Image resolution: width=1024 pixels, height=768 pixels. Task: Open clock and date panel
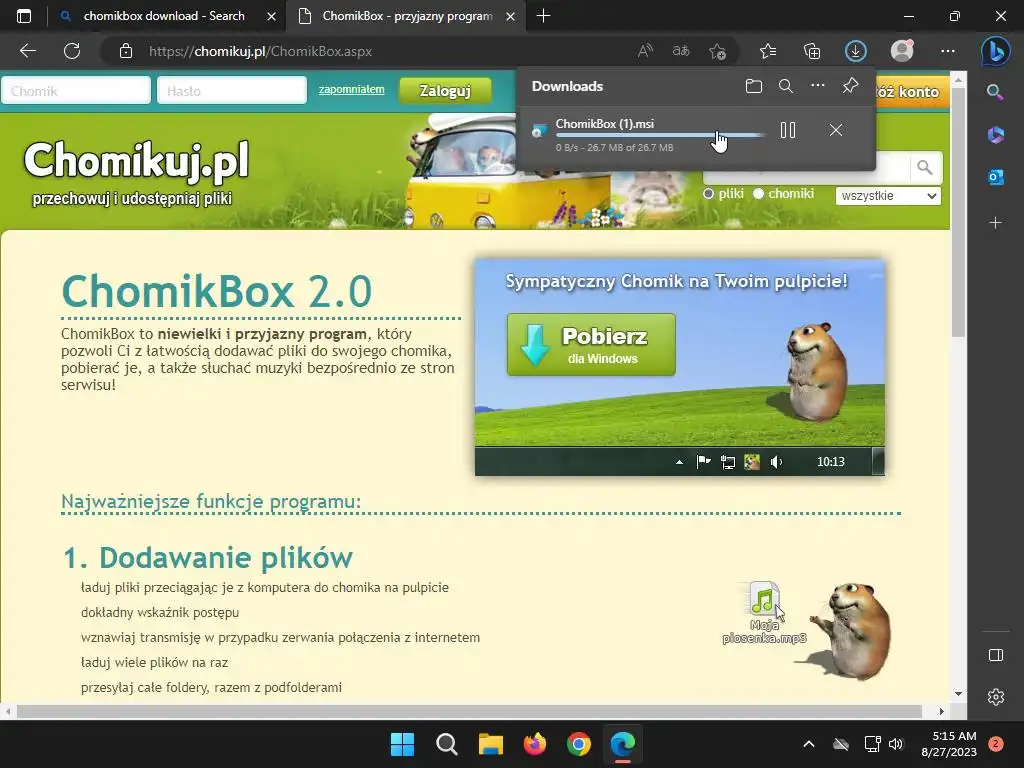tap(949, 744)
